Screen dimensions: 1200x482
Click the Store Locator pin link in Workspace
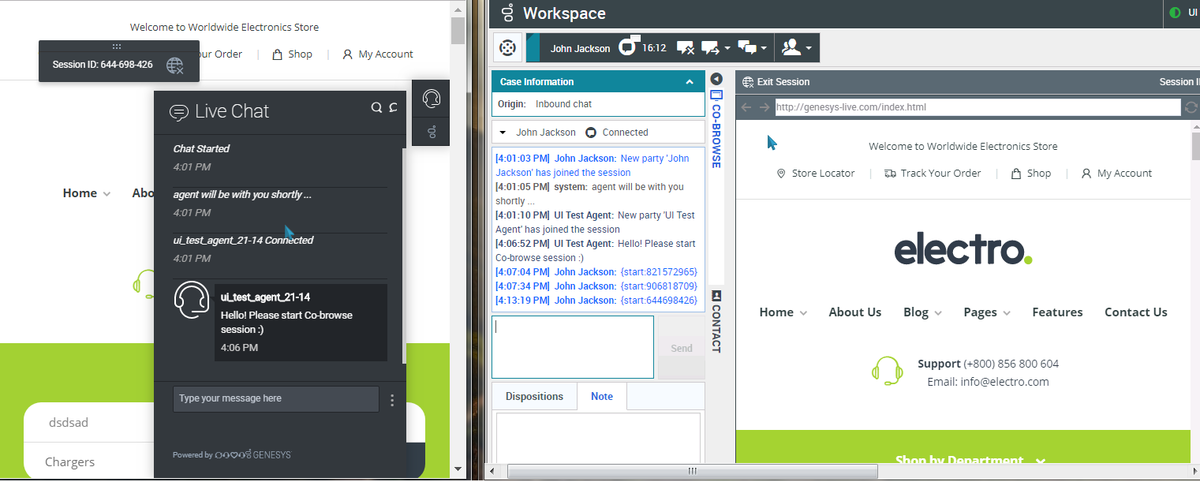pyautogui.click(x=816, y=173)
